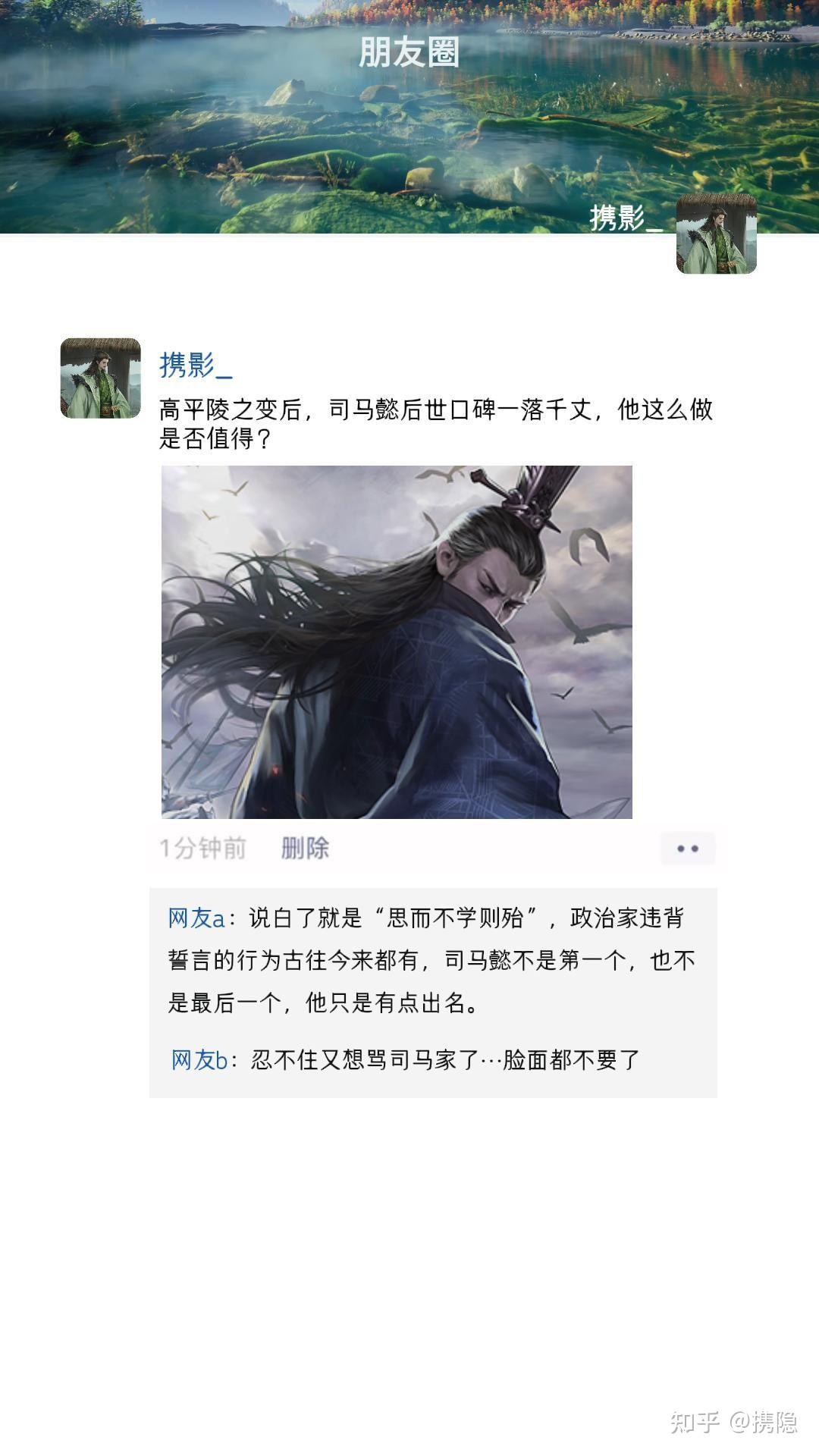Viewport: 819px width, 1456px height.
Task: Tap the 1分钟前 timestamp
Action: click(x=202, y=848)
